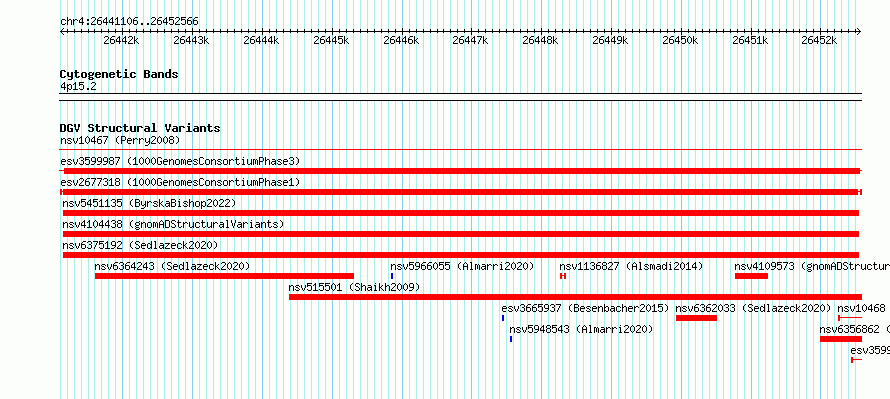The height and width of the screenshot is (399, 890).
Task: Click ruler position 26445k
Action: 331,40
